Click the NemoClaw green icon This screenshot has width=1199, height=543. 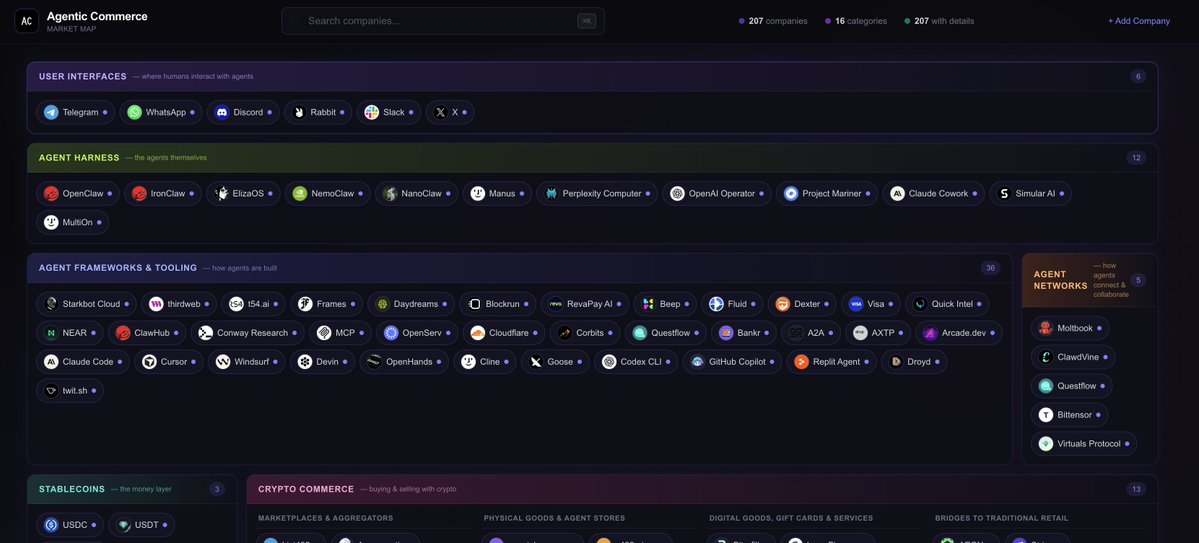300,193
